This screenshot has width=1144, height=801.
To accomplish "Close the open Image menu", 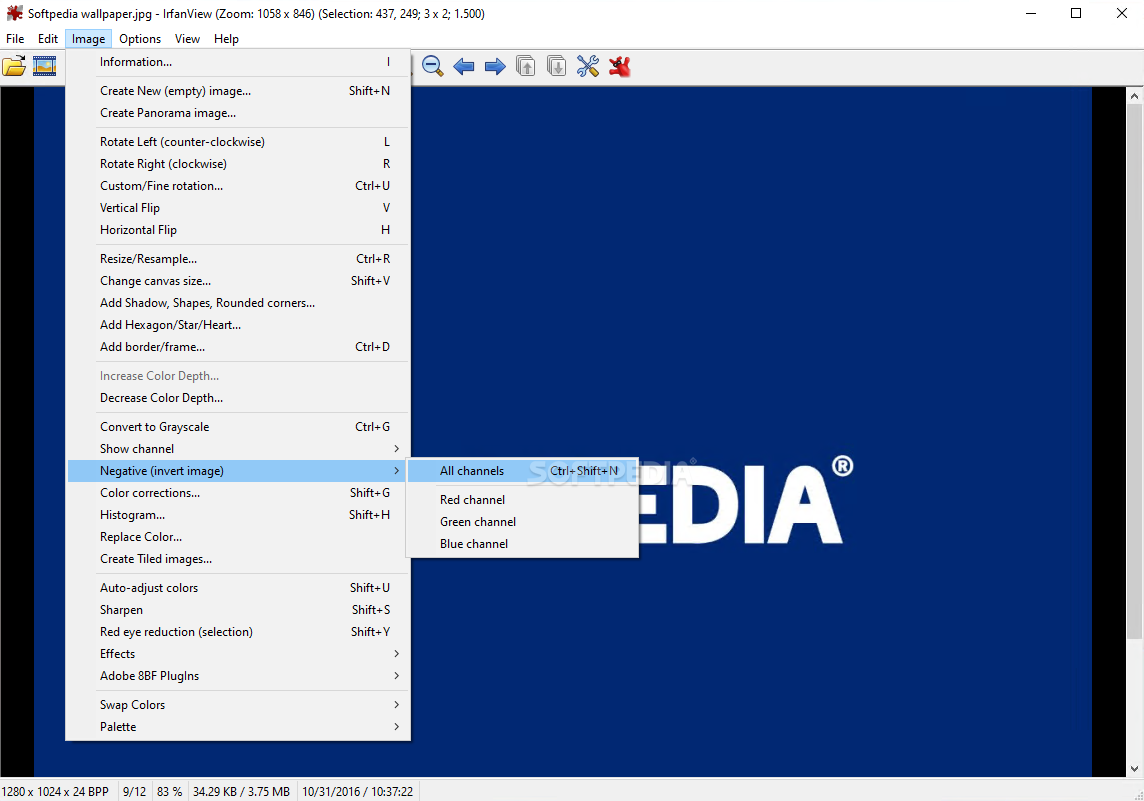I will (x=88, y=39).
